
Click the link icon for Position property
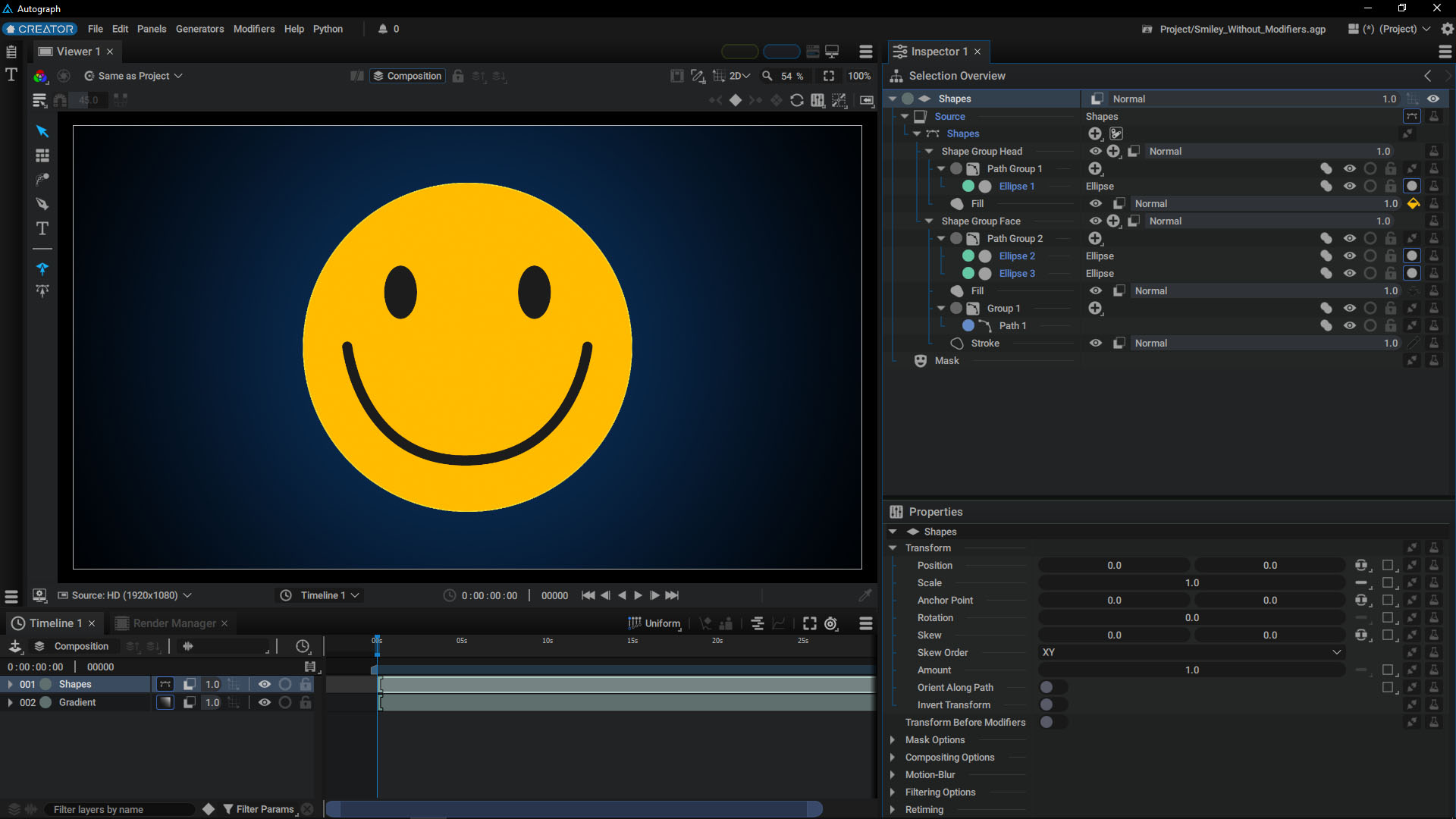[1362, 565]
